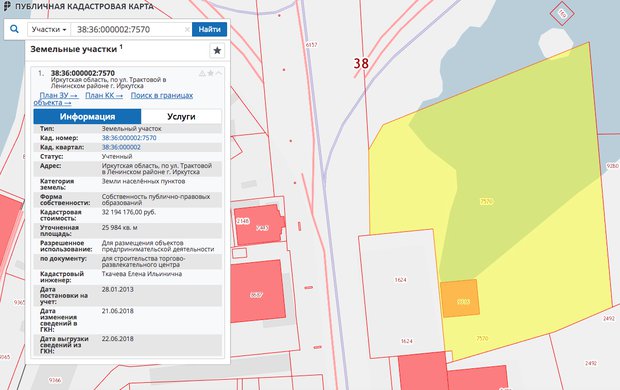Click the Найти search button
This screenshot has width=620, height=390.
click(210, 29)
